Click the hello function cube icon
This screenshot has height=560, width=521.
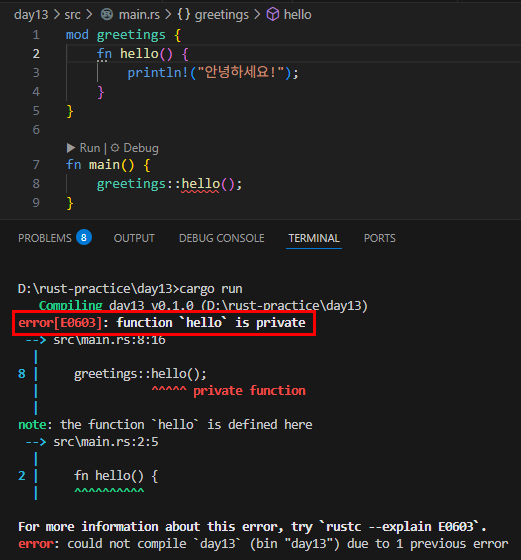[x=273, y=15]
